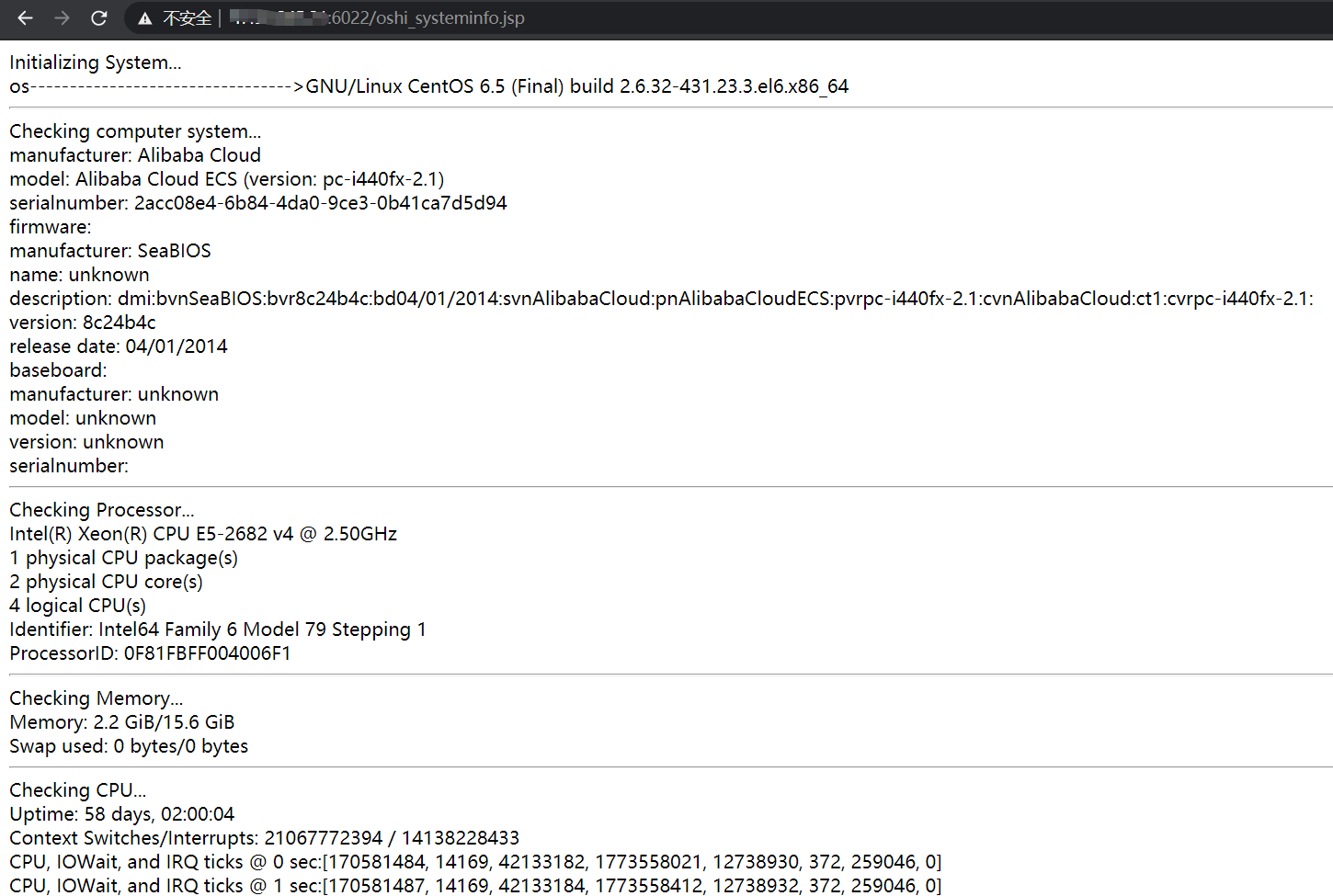Click the ProcessorID 0F81FBFF004006F1 line
Viewport: 1333px width, 896px height.
(x=150, y=653)
